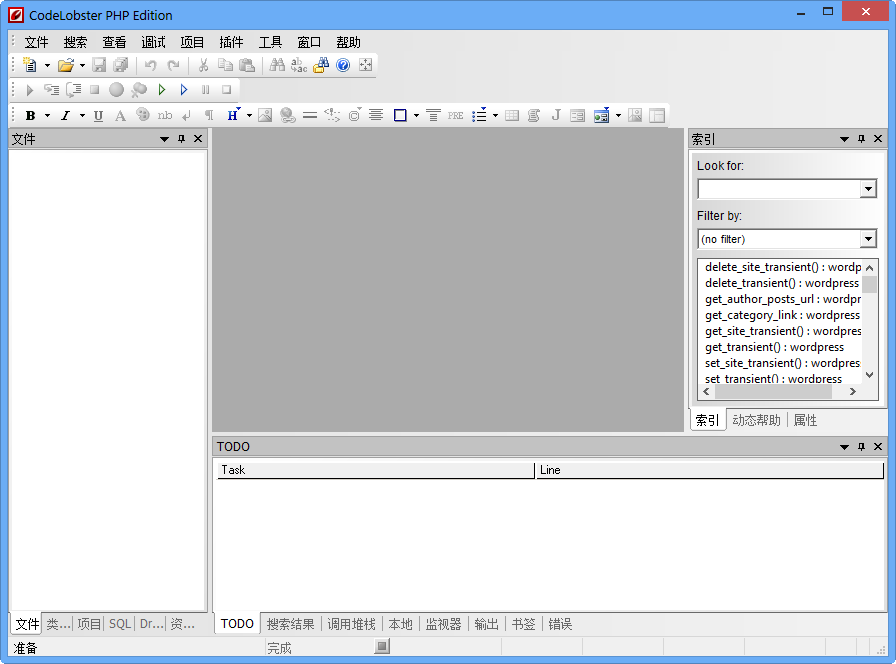Click the Paste clipboard icon
The width and height of the screenshot is (896, 664).
[x=247, y=65]
